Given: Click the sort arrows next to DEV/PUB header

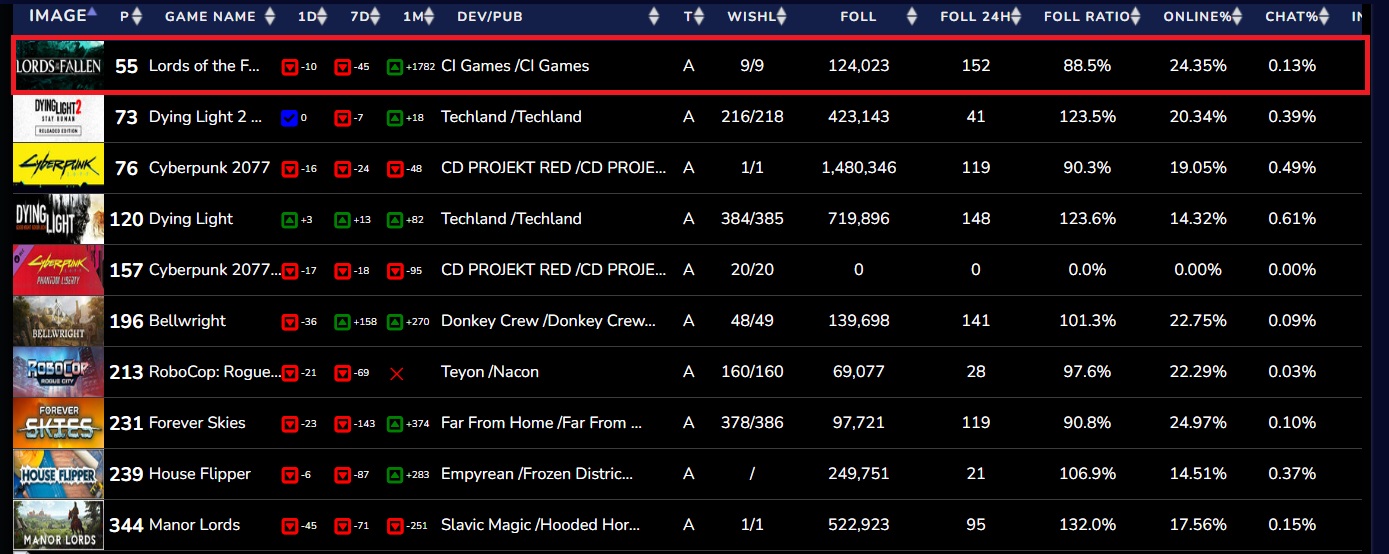Looking at the screenshot, I should click(x=654, y=17).
